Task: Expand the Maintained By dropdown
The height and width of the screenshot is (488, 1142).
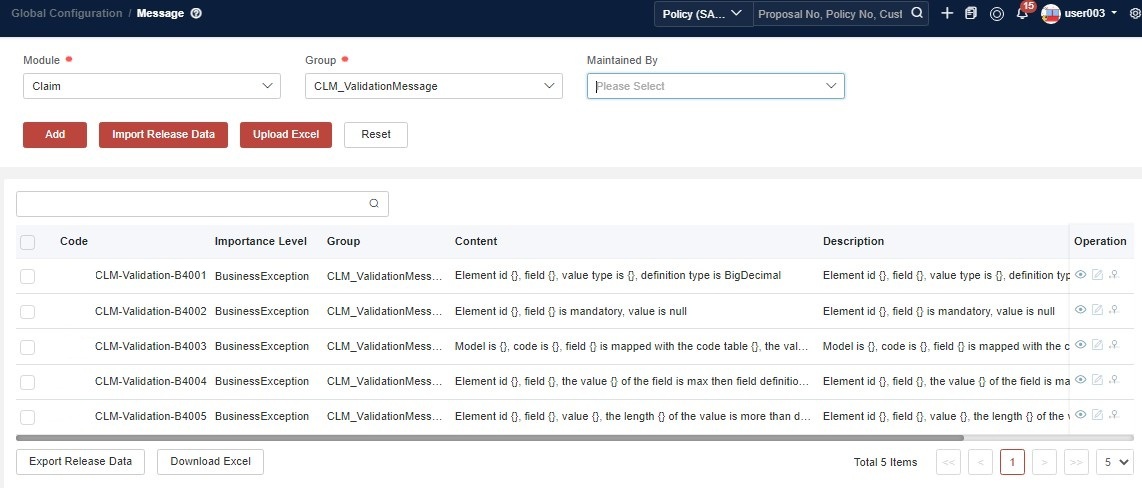Action: (x=715, y=86)
